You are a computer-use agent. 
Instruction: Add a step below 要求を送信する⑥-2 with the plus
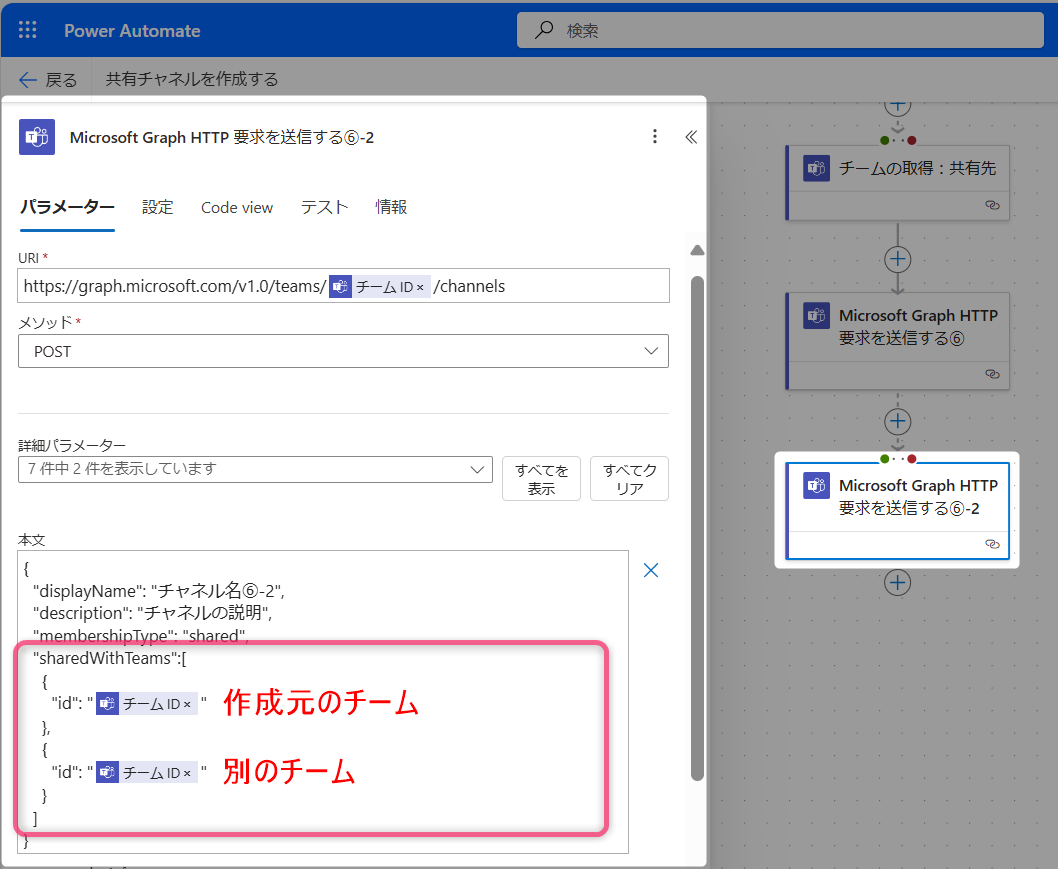click(x=897, y=582)
